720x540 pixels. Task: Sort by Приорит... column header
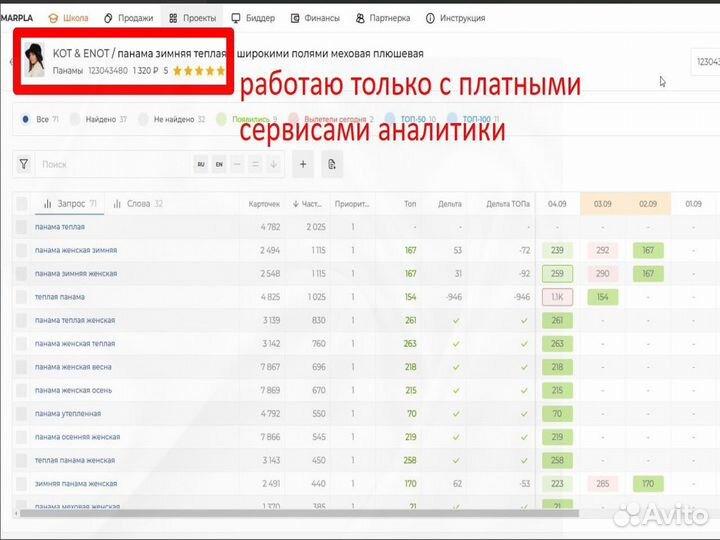point(352,204)
